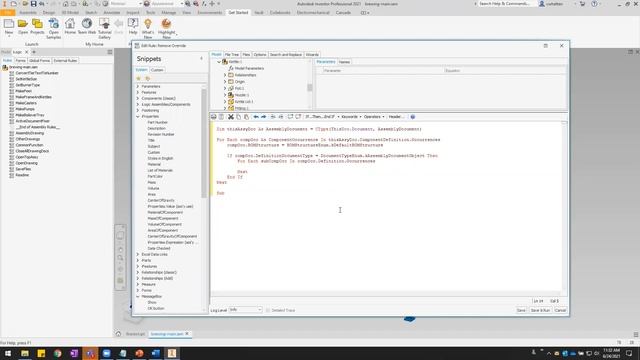The height and width of the screenshot is (360, 640).
Task: Open the Operators dropdown
Action: click(374, 117)
